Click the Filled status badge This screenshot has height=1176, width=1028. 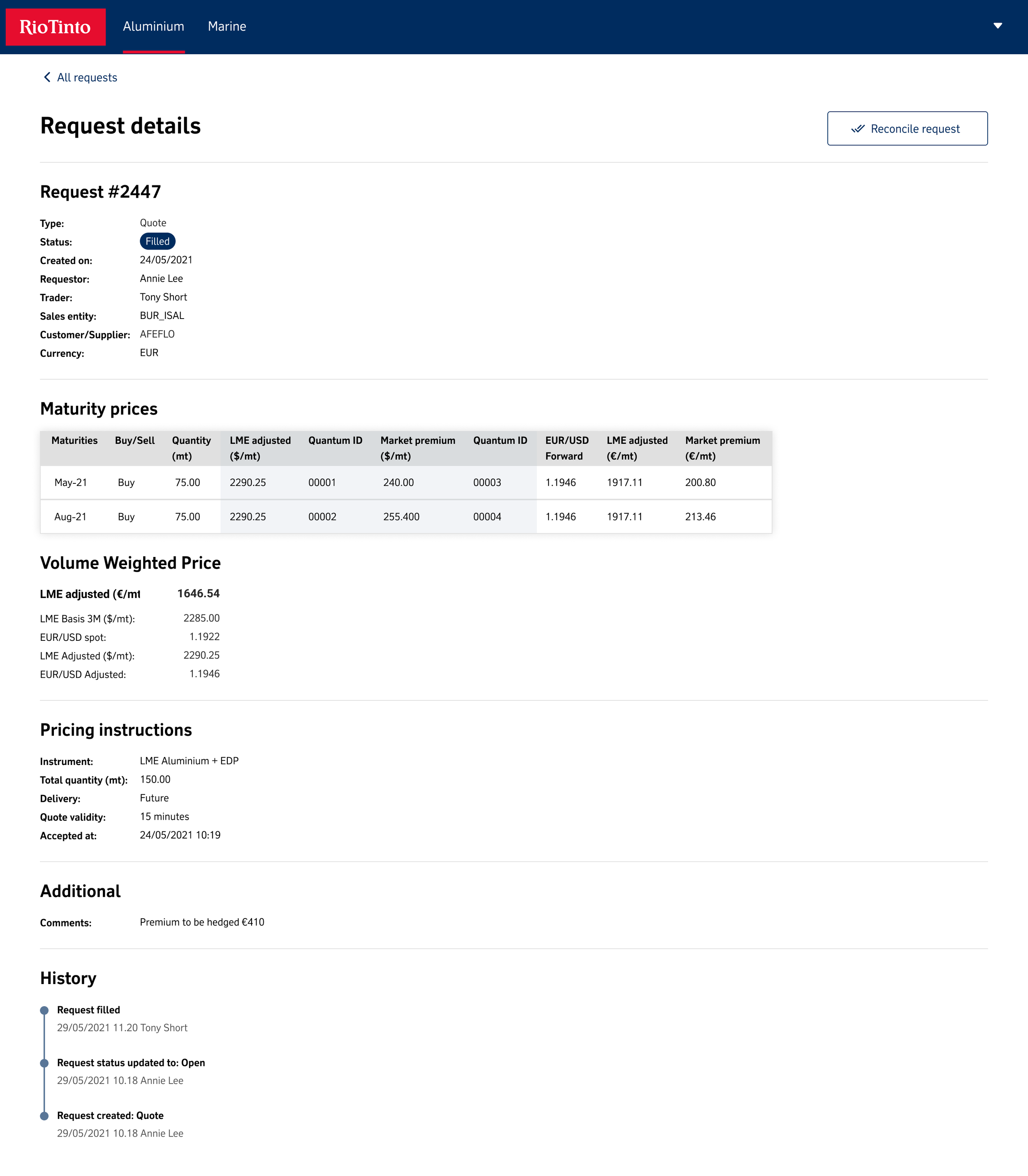tap(157, 241)
